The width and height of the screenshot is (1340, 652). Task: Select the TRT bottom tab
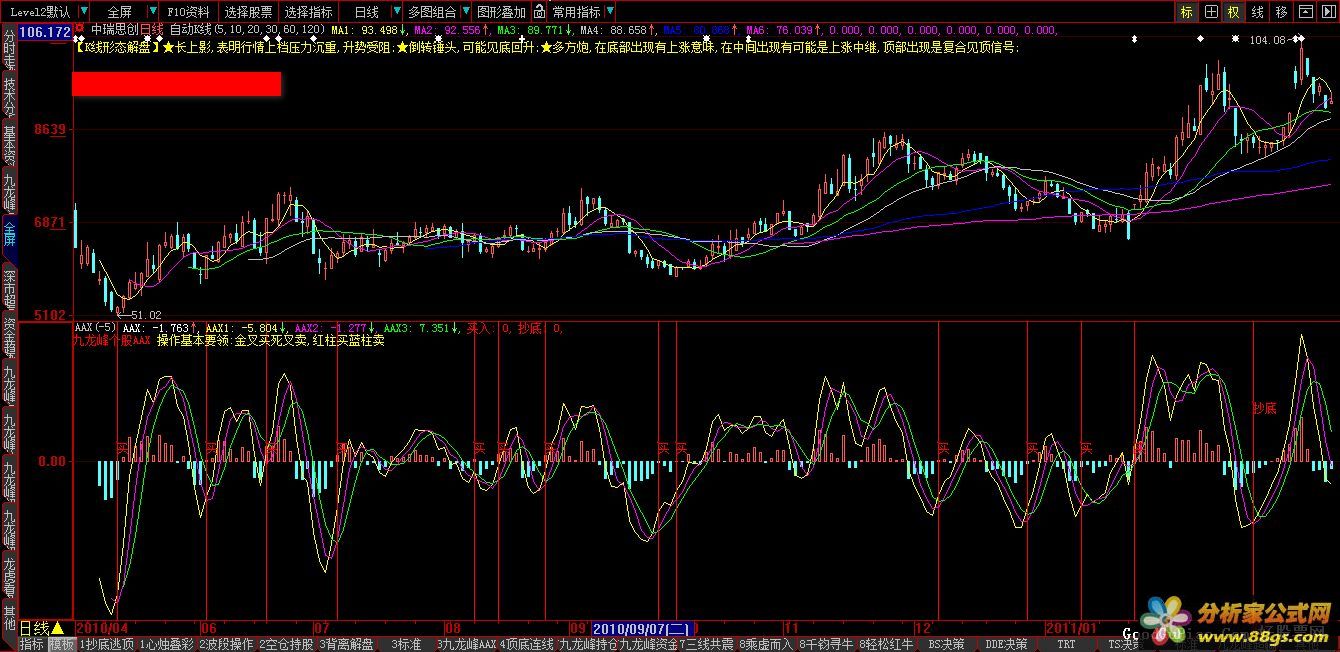click(1066, 644)
